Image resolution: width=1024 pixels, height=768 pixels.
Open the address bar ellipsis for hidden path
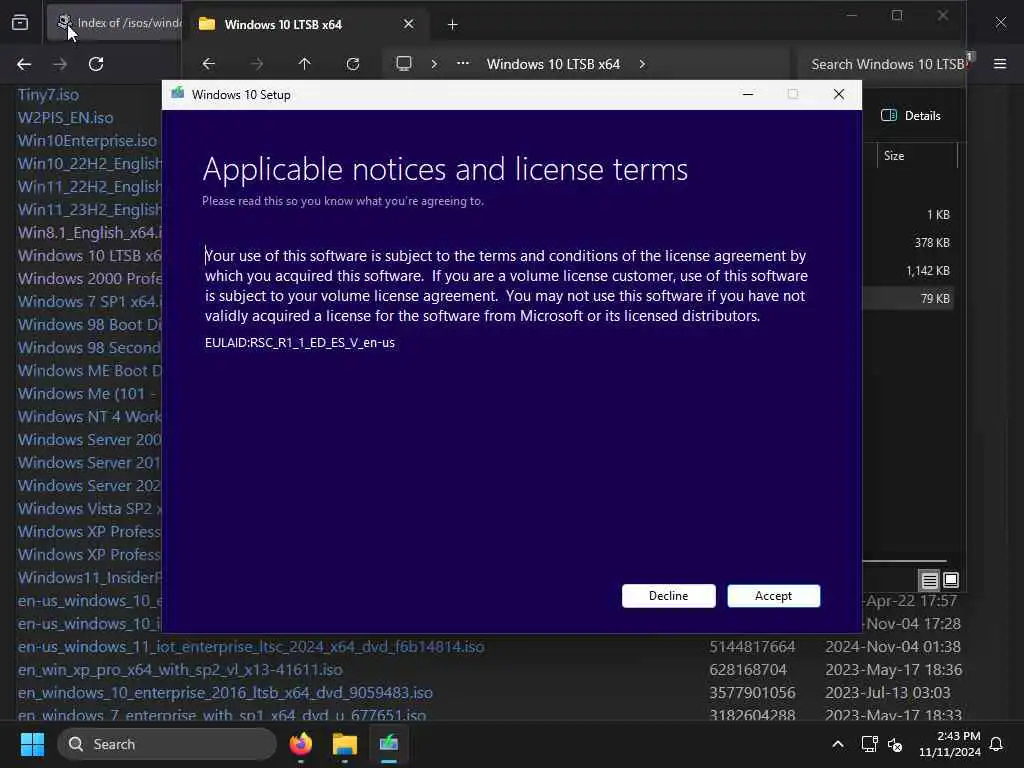coord(462,63)
